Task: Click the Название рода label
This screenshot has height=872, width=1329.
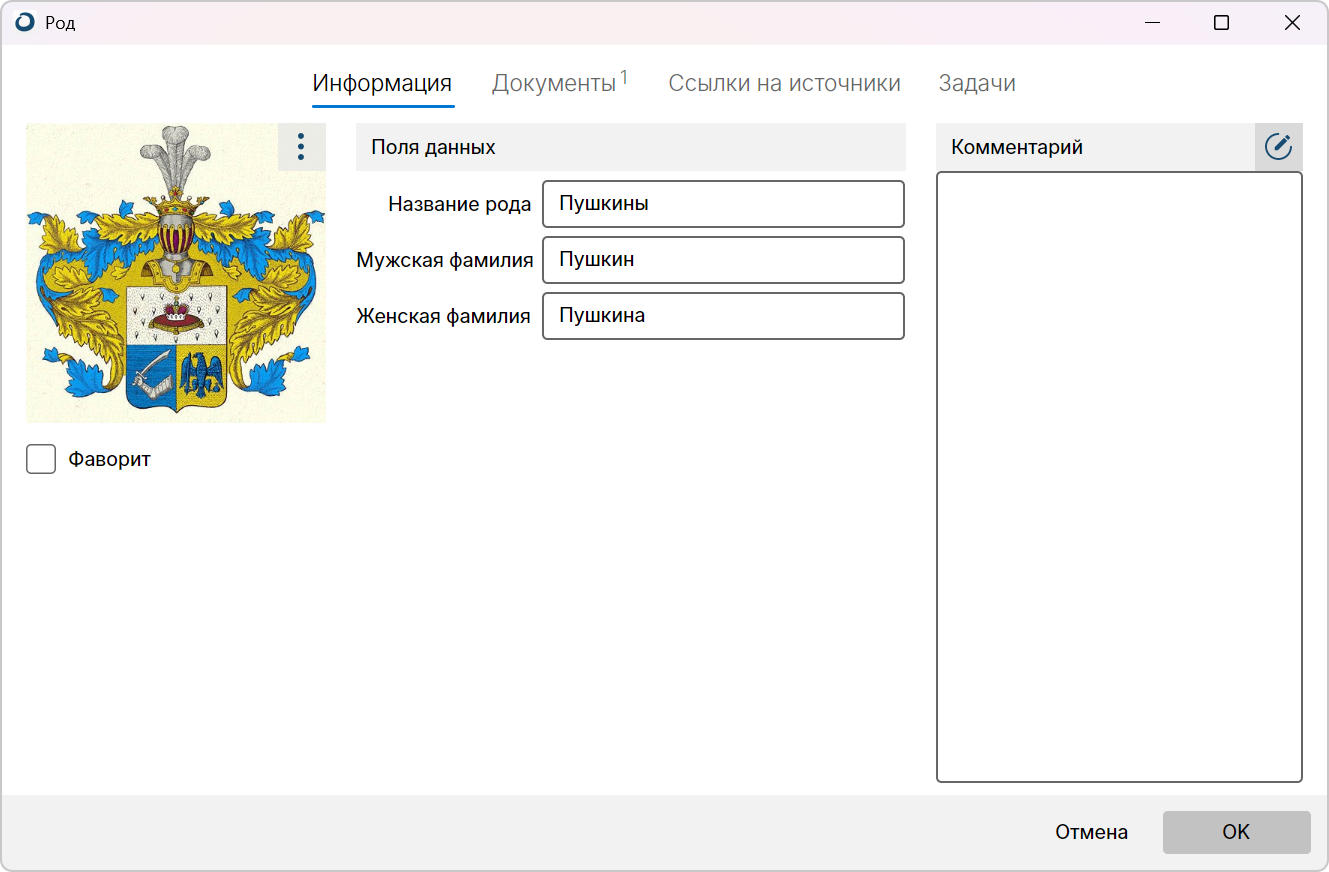Action: tap(460, 204)
